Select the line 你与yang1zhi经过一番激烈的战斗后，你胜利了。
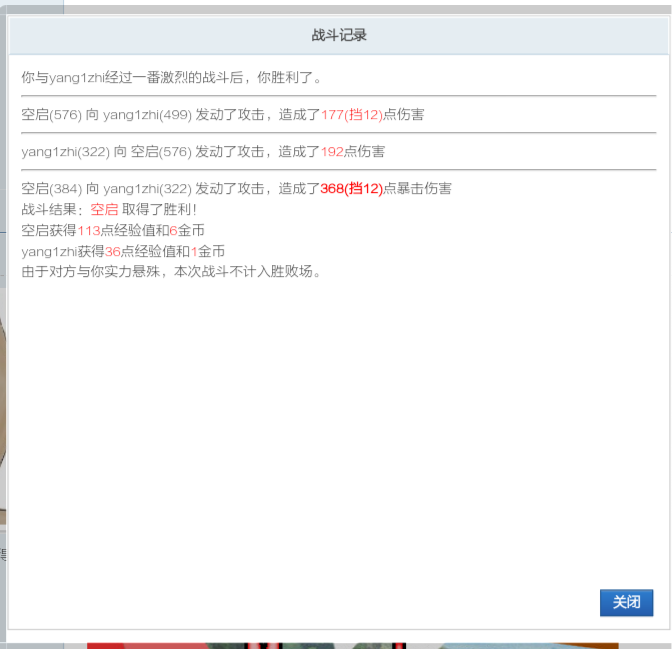 pyautogui.click(x=171, y=78)
